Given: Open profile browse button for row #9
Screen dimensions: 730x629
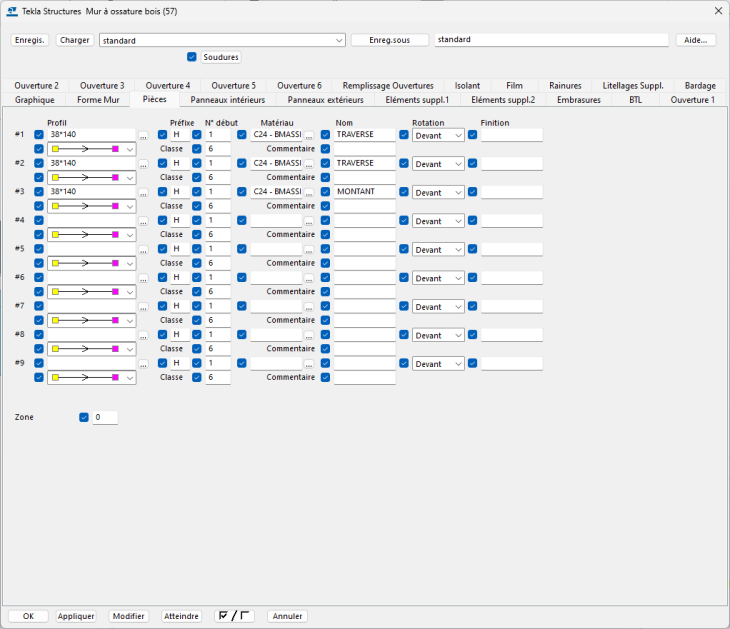Looking at the screenshot, I should coord(143,365).
